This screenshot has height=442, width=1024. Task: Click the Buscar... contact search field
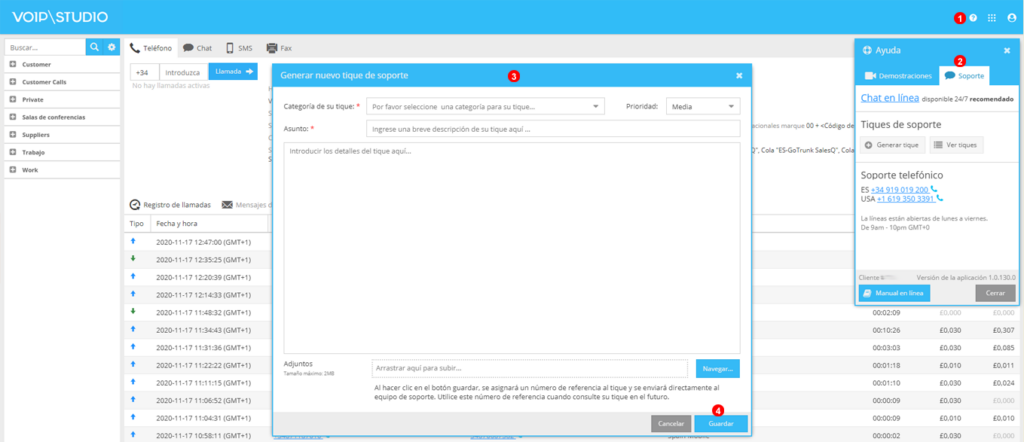(x=45, y=47)
